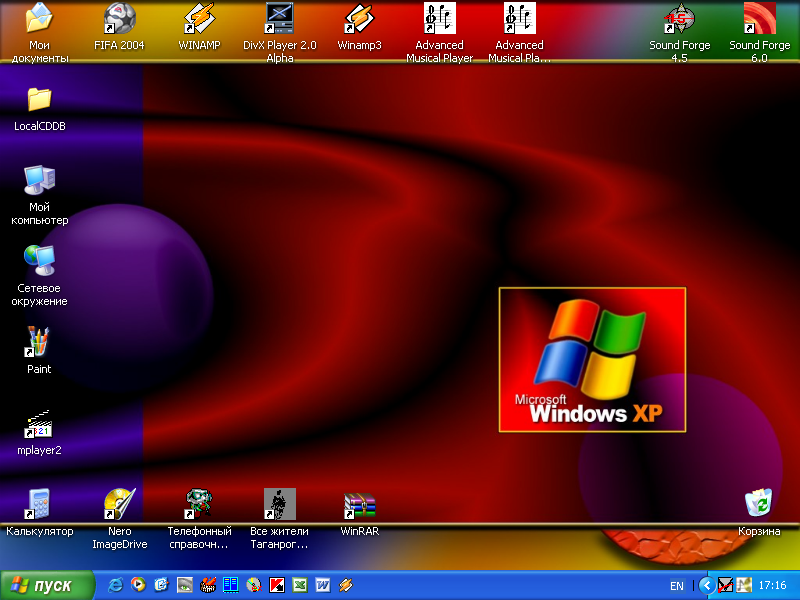
Task: Click the crossed-out mail tray icon
Action: click(725, 585)
